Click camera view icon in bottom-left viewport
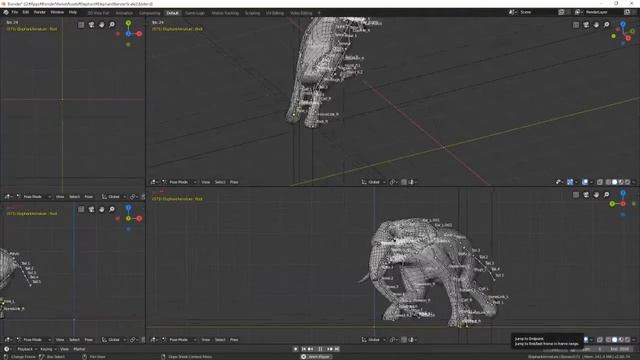The height and width of the screenshot is (360, 640). 91,209
